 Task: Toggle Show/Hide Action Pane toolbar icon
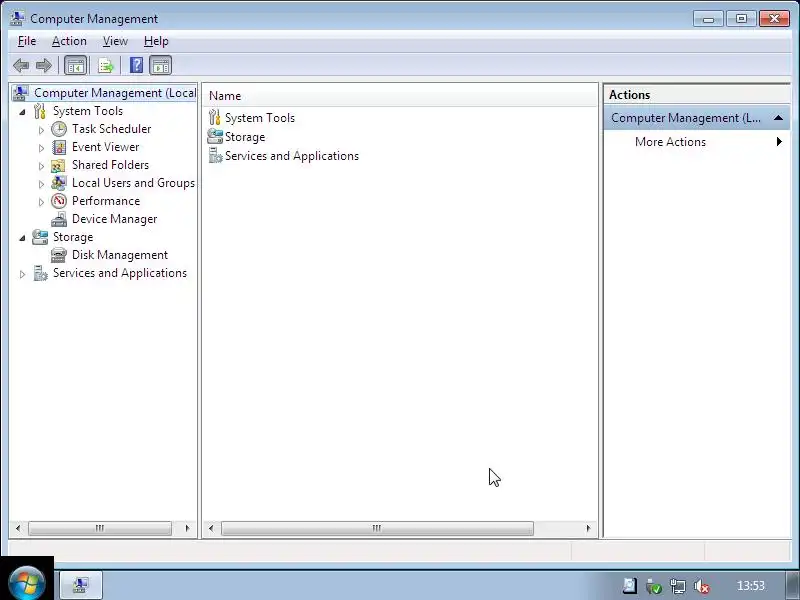point(161,65)
